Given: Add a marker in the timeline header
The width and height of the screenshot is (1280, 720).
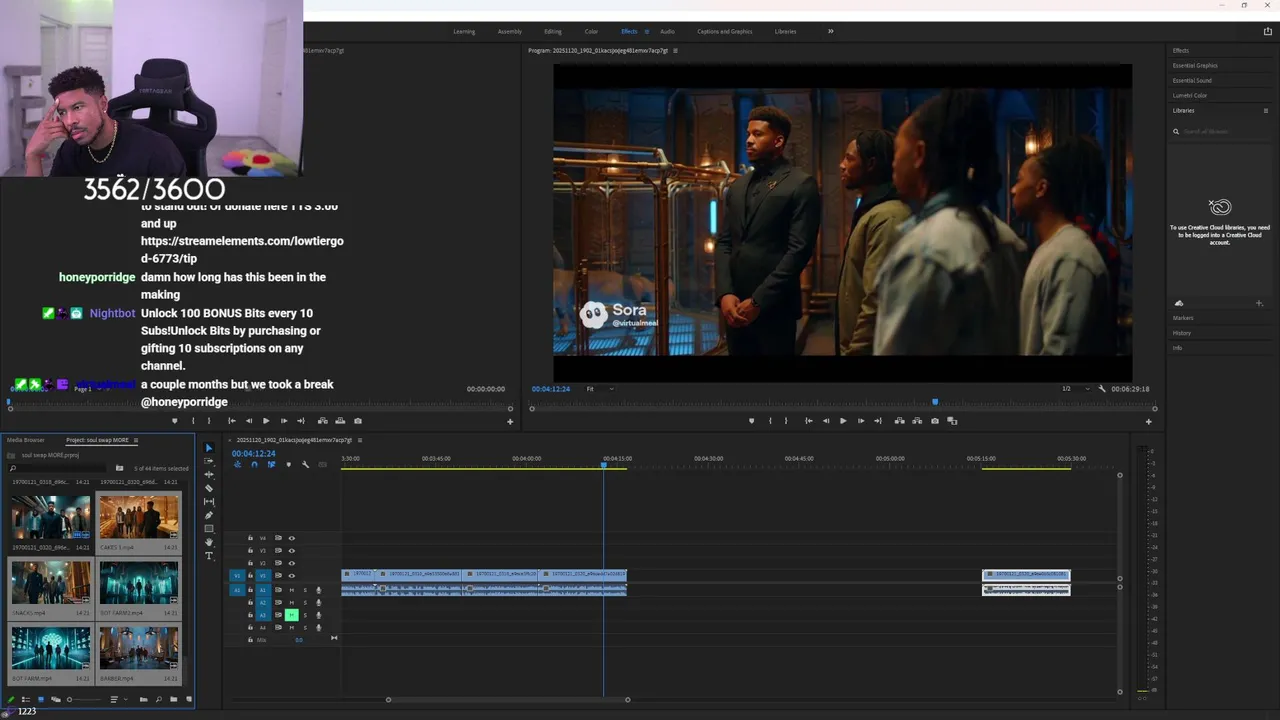Looking at the screenshot, I should pos(288,464).
